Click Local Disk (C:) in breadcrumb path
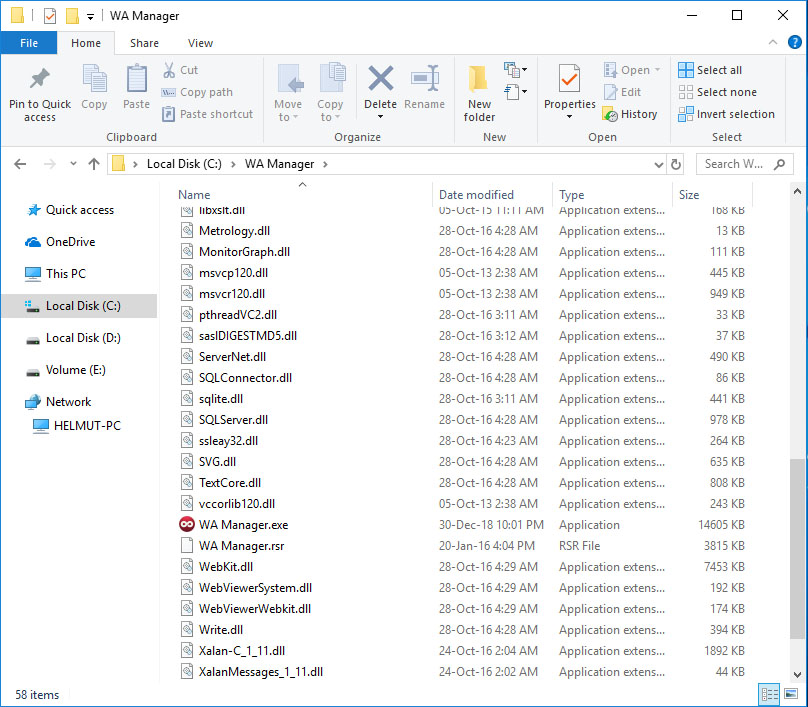 pyautogui.click(x=184, y=164)
